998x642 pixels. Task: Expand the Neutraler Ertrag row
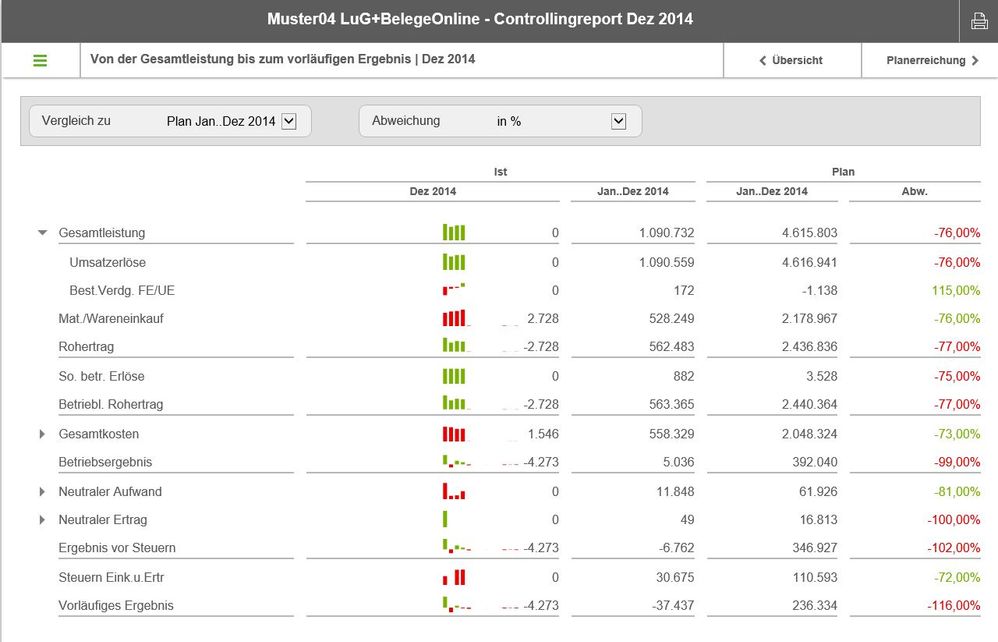(42, 520)
